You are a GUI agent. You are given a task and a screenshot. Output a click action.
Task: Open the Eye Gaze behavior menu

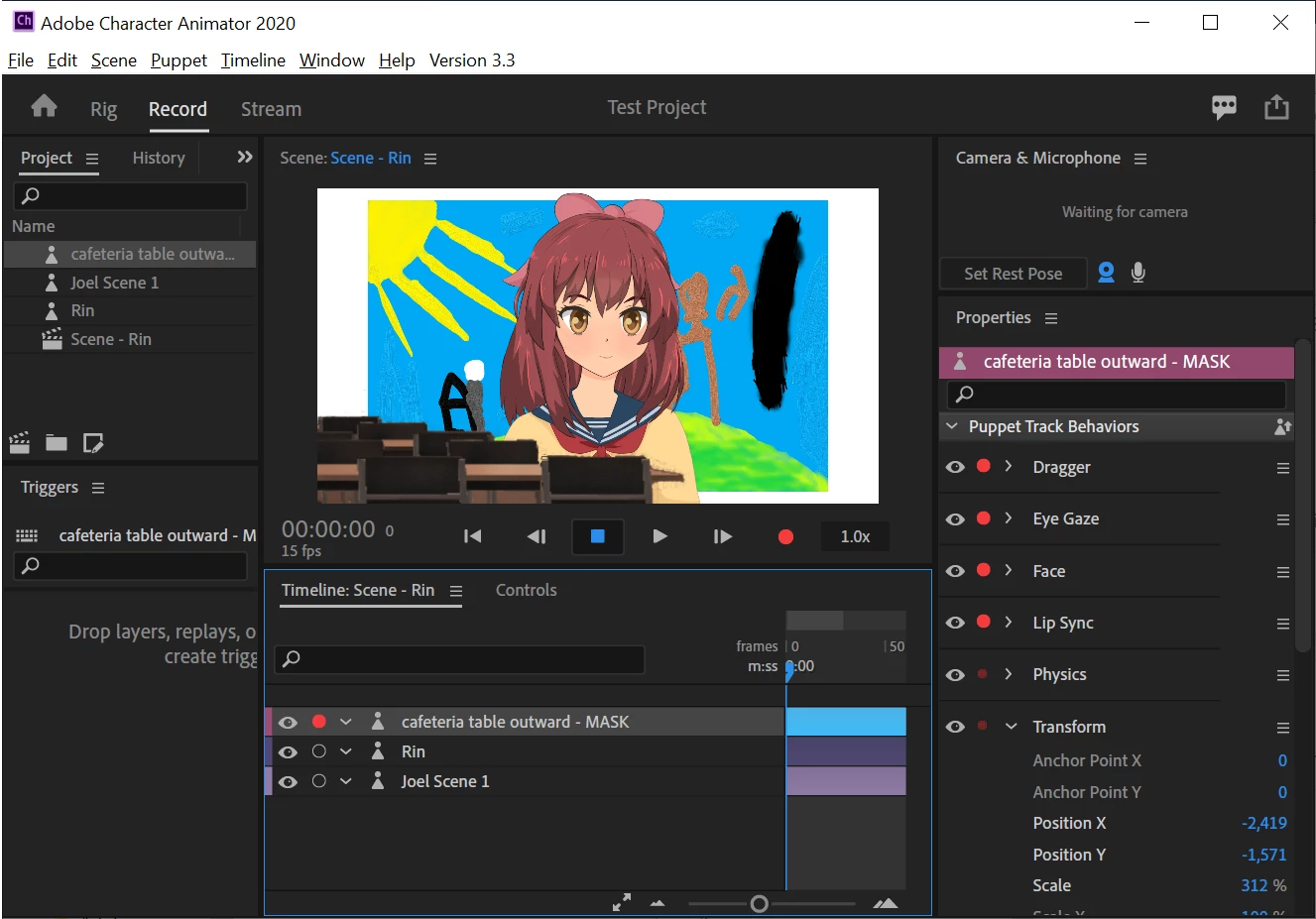(x=1283, y=519)
